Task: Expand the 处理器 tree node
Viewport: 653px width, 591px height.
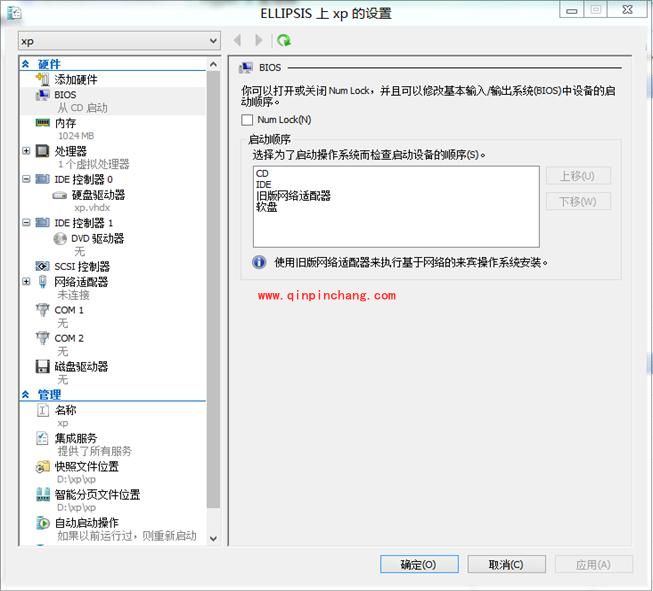Action: [x=26, y=151]
